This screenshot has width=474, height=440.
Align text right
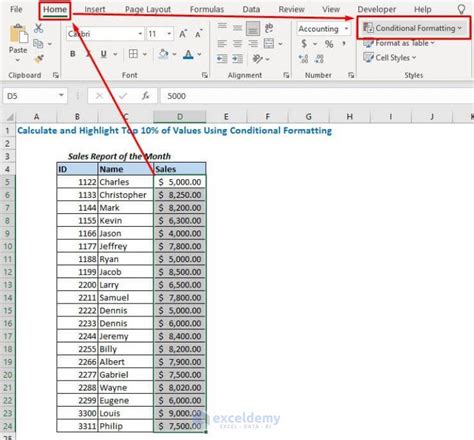tap(253, 43)
